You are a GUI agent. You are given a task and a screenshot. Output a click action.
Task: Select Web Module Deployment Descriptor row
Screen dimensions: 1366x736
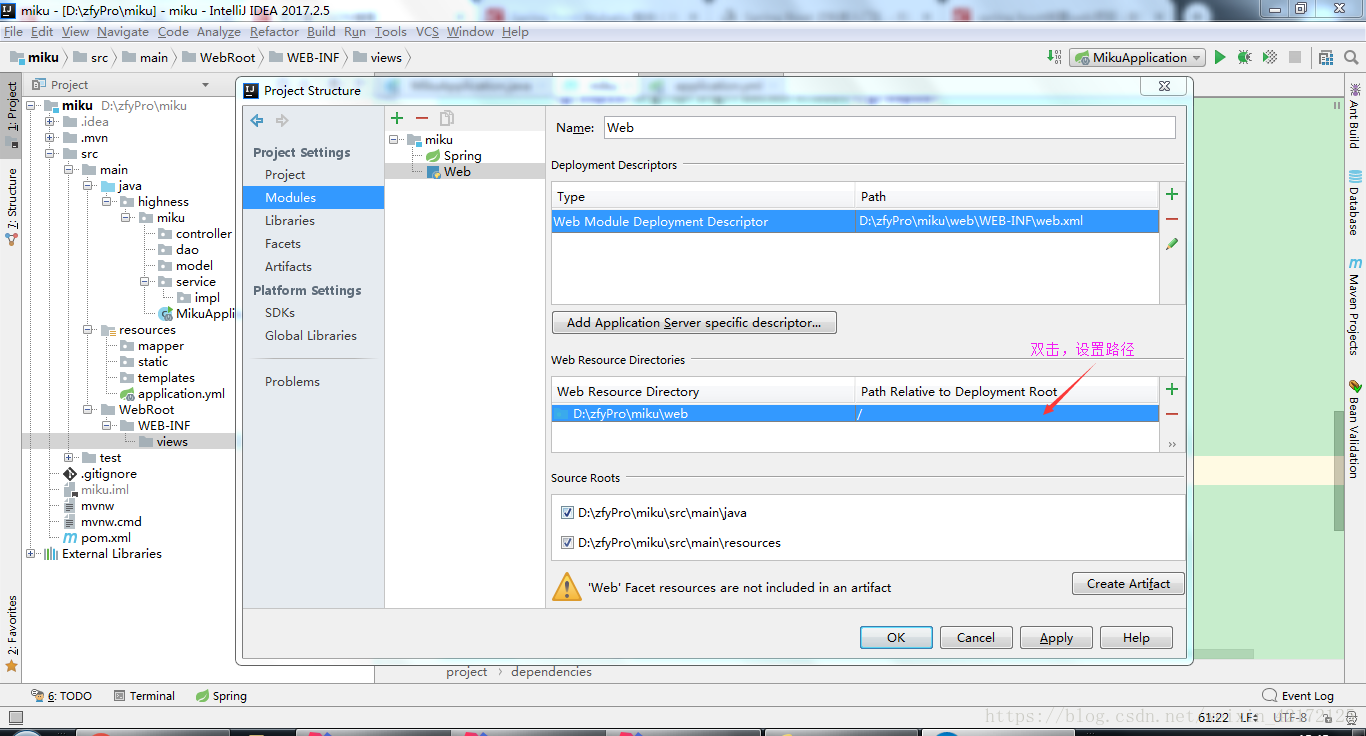(855, 221)
